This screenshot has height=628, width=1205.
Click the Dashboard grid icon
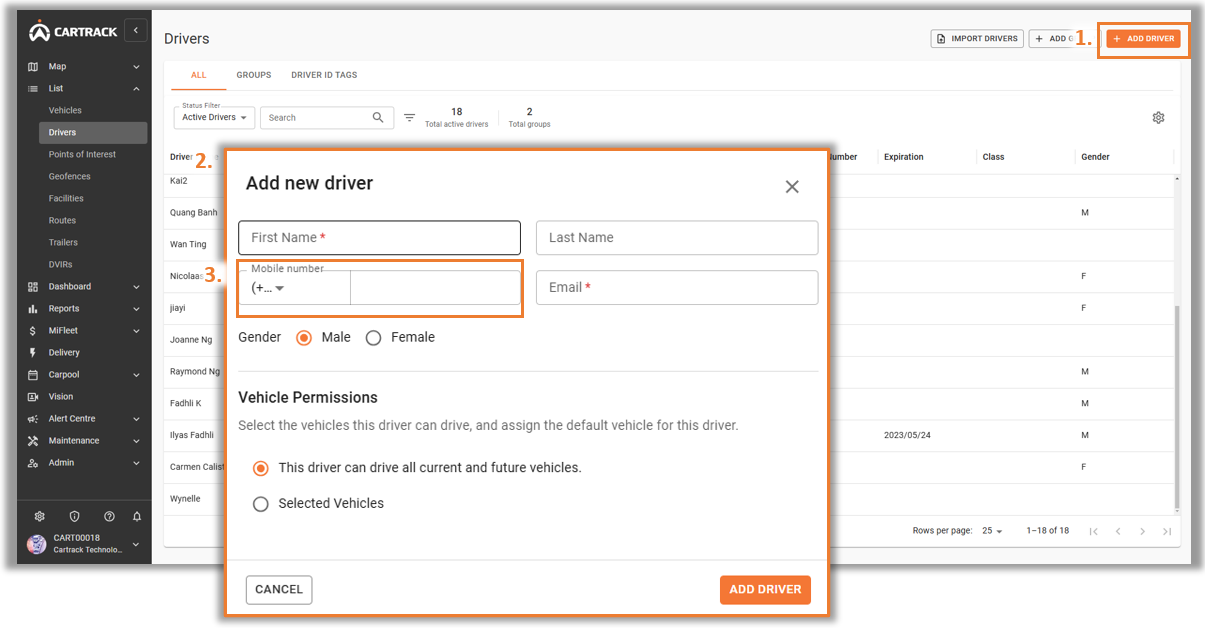pyautogui.click(x=33, y=287)
